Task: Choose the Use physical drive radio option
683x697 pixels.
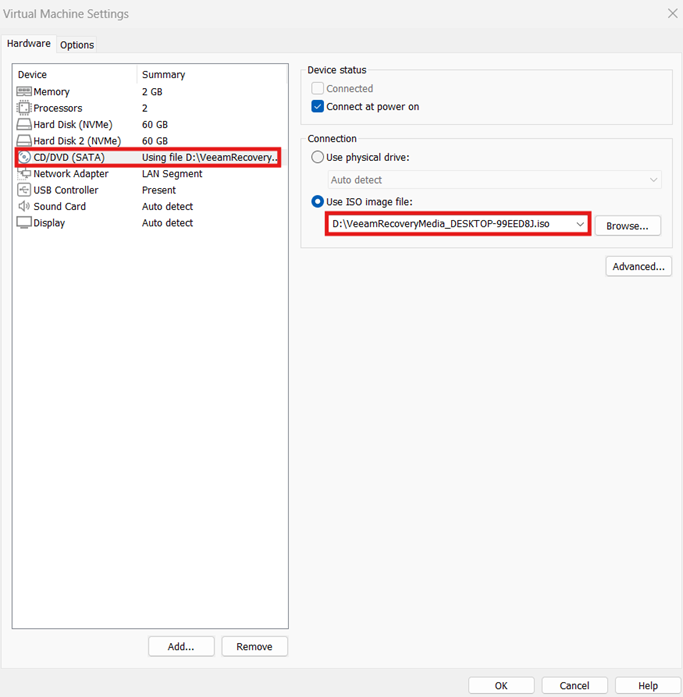Action: 318,158
